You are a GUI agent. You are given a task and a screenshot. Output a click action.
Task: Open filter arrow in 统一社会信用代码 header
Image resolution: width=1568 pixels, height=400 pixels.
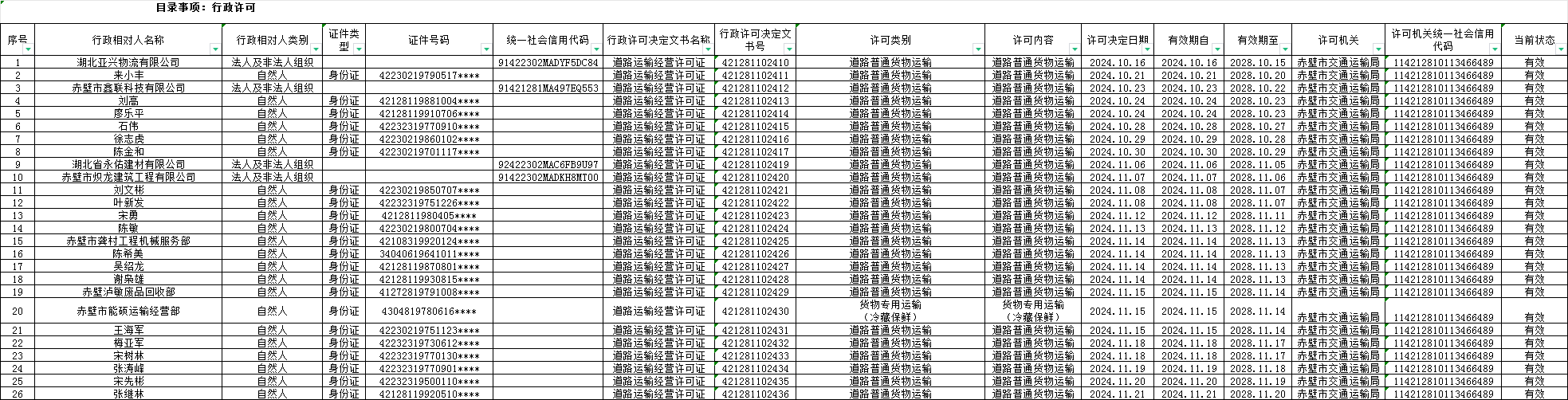coord(597,49)
